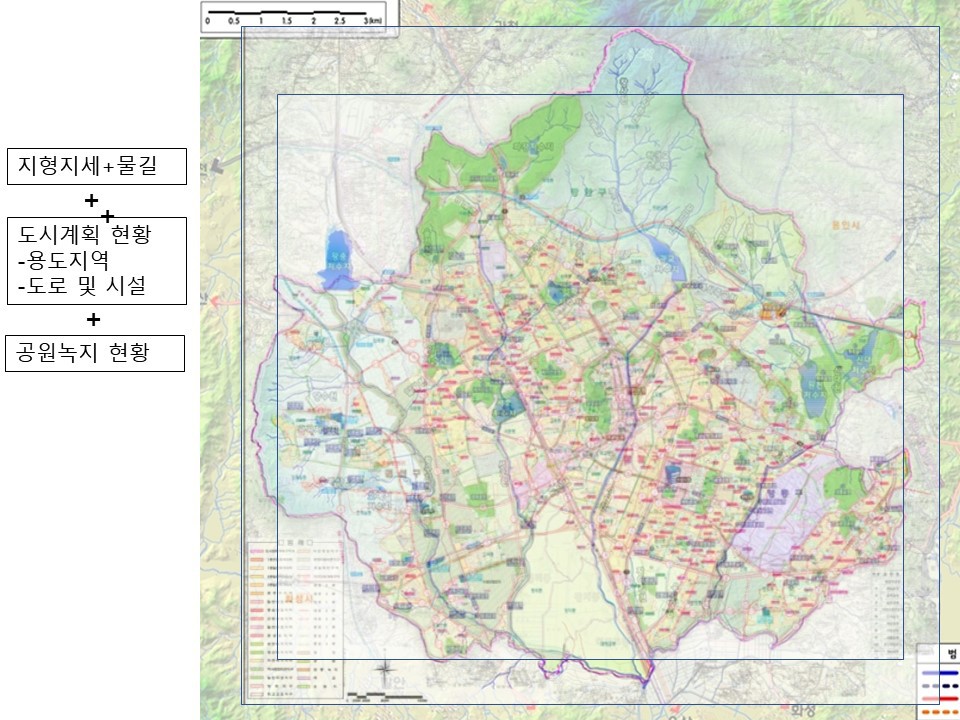This screenshot has height=720, width=960.
Task: Click the '-도로 및 시설' line
Action: 81,285
